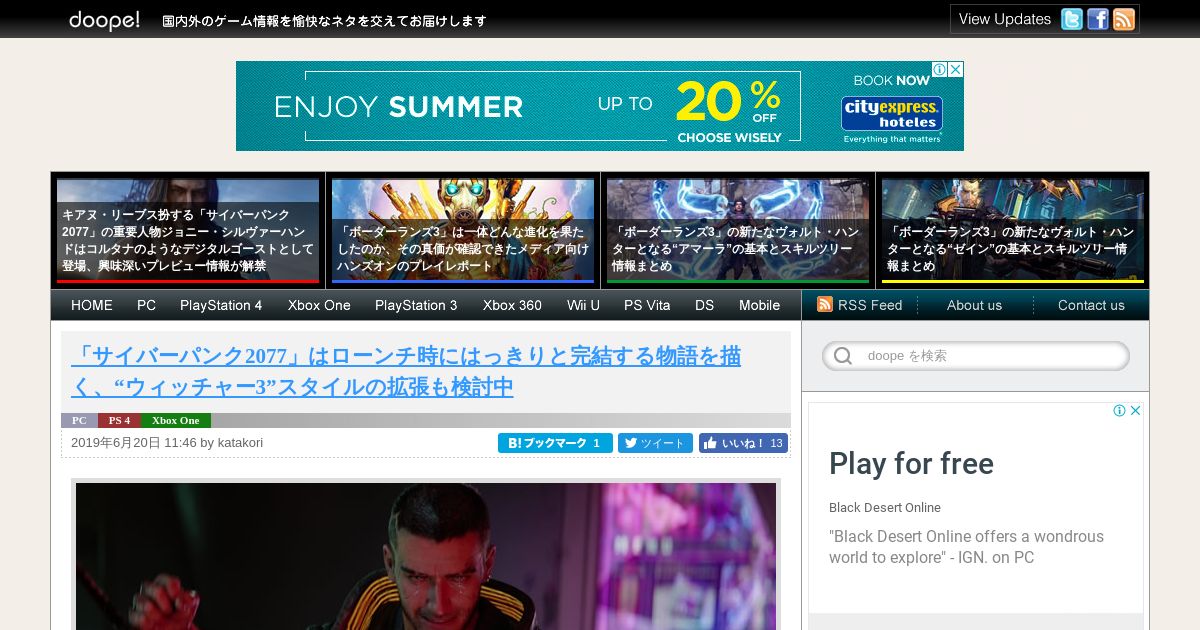Click the "Black Desert Online offers a wondrous" quote

[x=966, y=547]
